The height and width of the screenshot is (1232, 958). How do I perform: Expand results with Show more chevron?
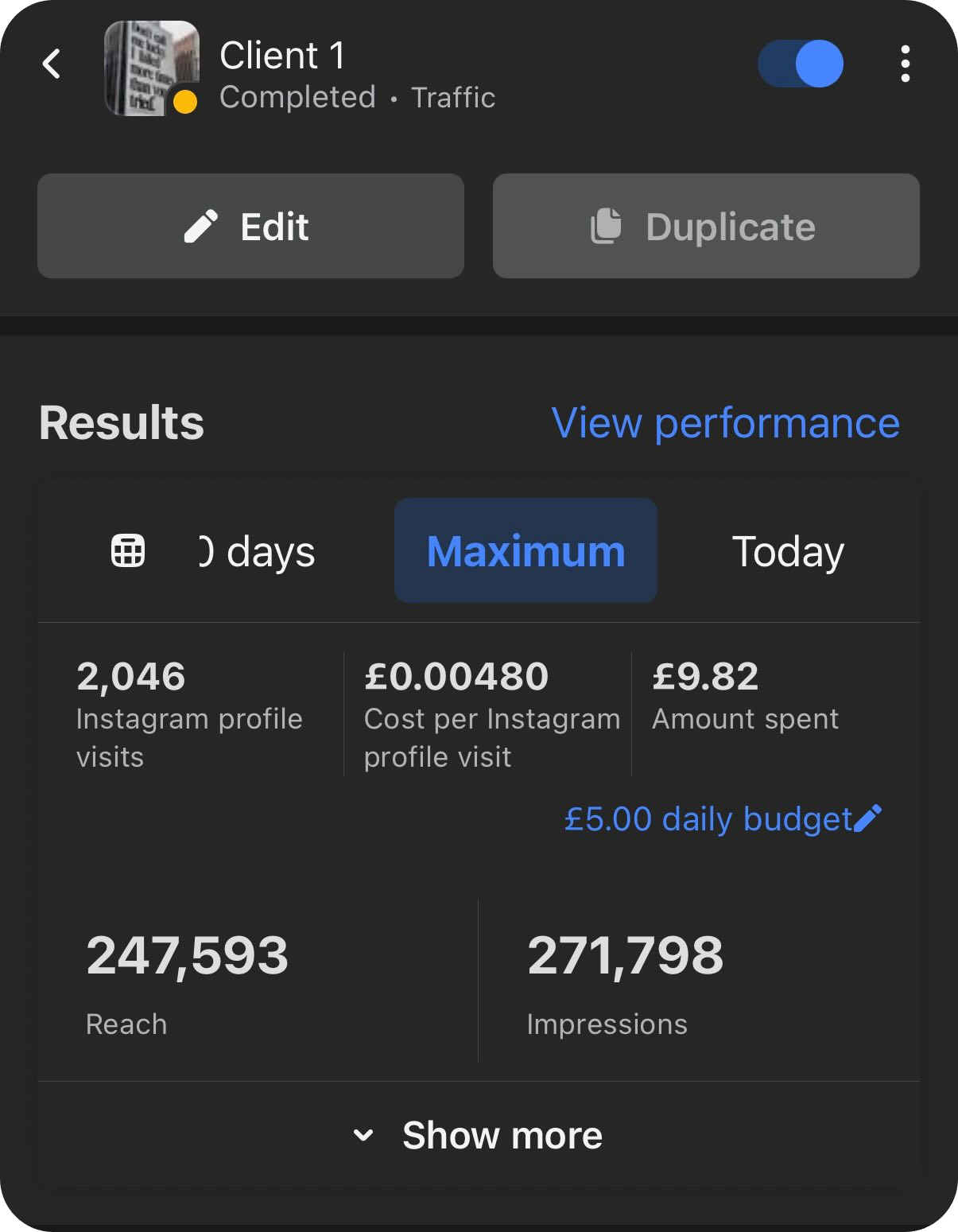pos(363,1135)
